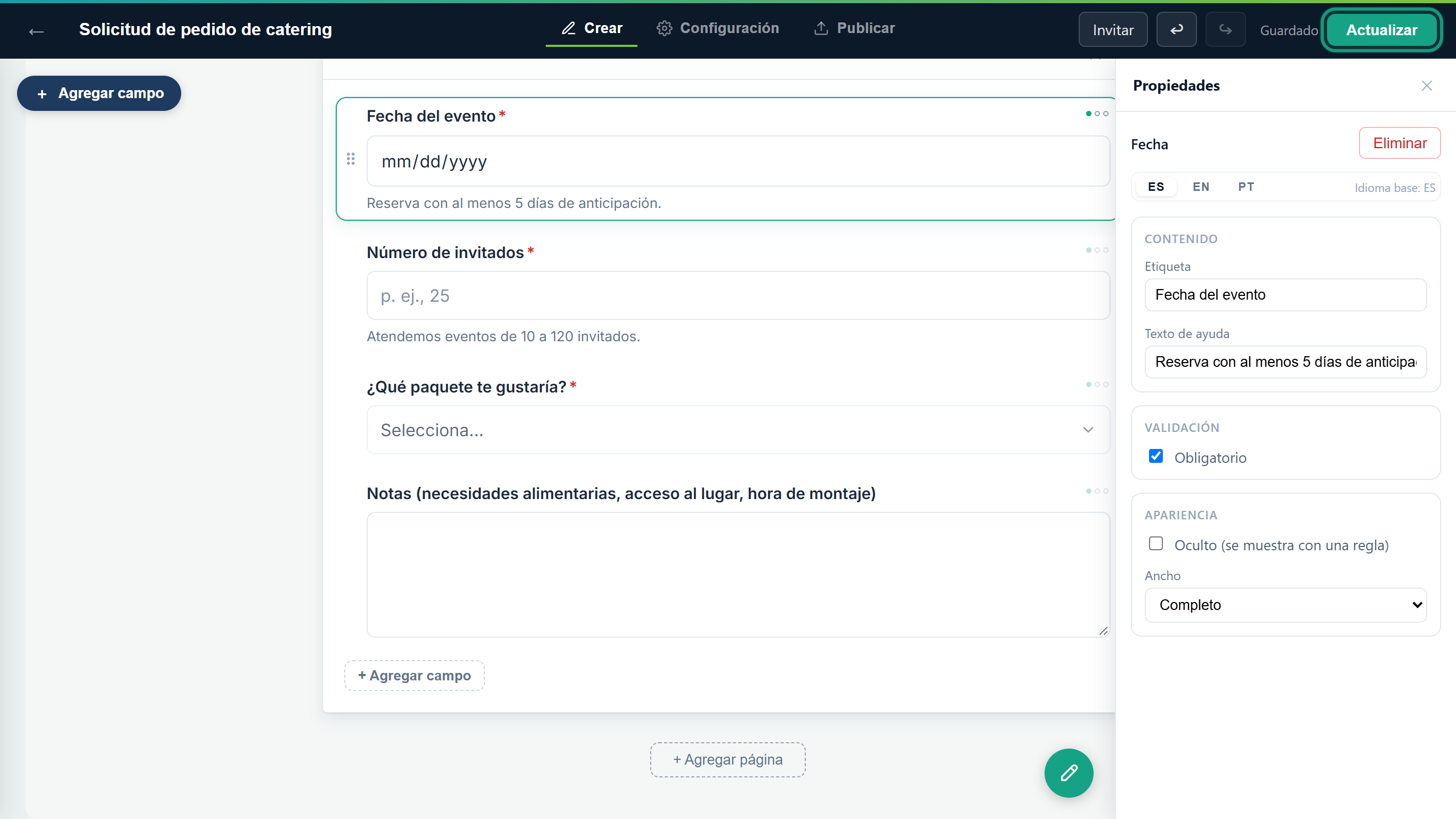
Task: Close the Propiedades panel
Action: 1427,85
